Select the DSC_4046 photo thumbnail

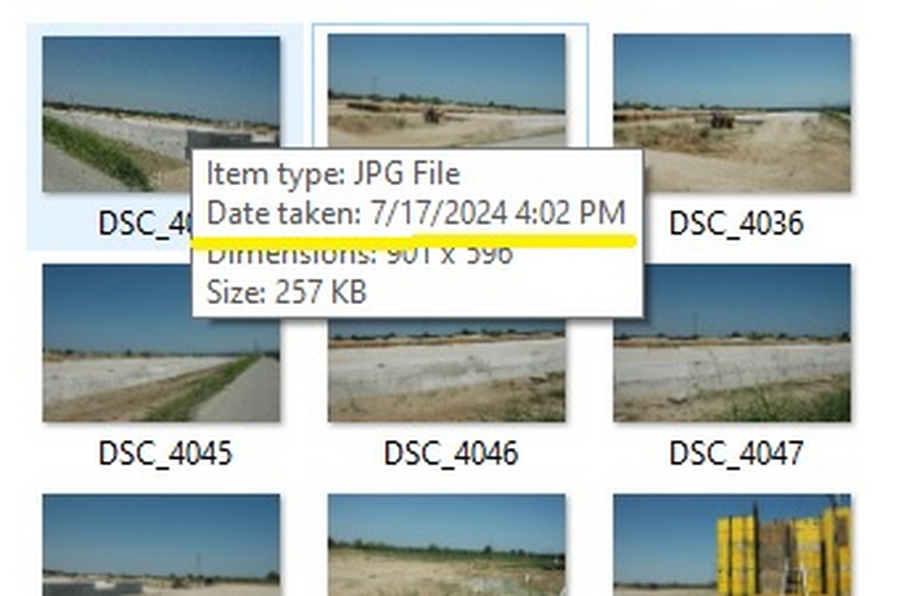point(446,371)
